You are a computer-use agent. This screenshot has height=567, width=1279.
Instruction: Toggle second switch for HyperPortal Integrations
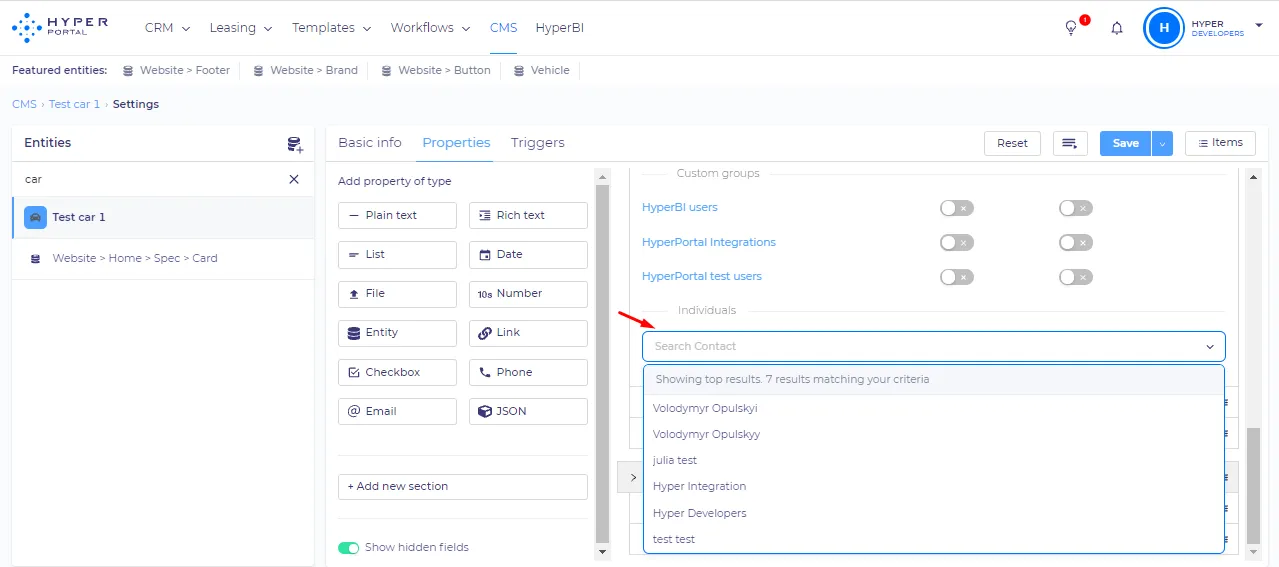[x=1076, y=242]
